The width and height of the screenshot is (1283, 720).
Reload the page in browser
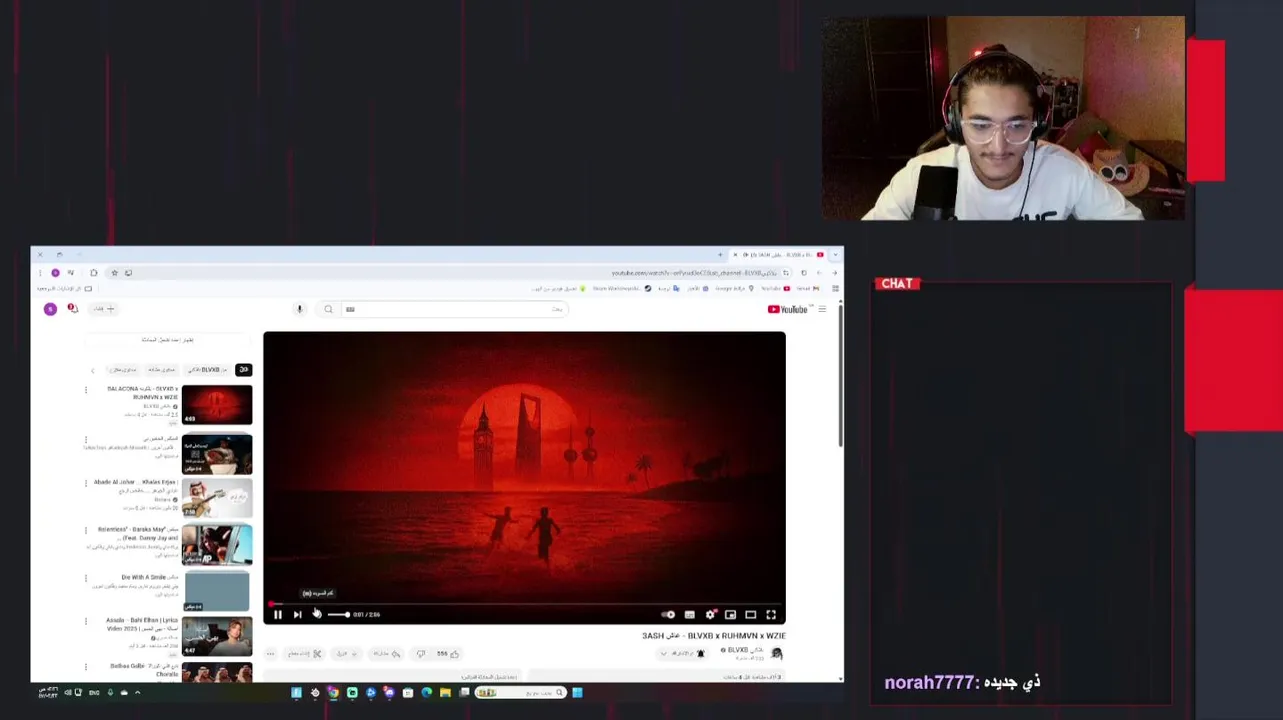click(x=803, y=273)
